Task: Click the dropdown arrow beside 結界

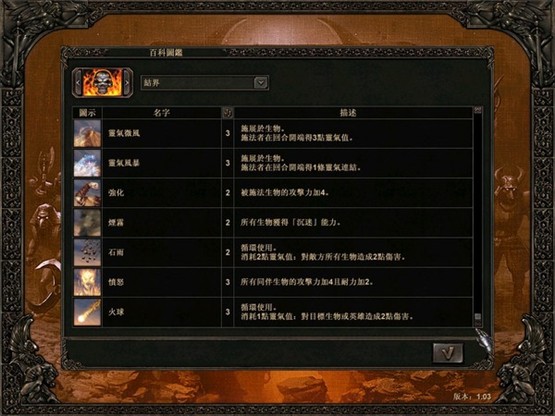Action: pos(261,83)
